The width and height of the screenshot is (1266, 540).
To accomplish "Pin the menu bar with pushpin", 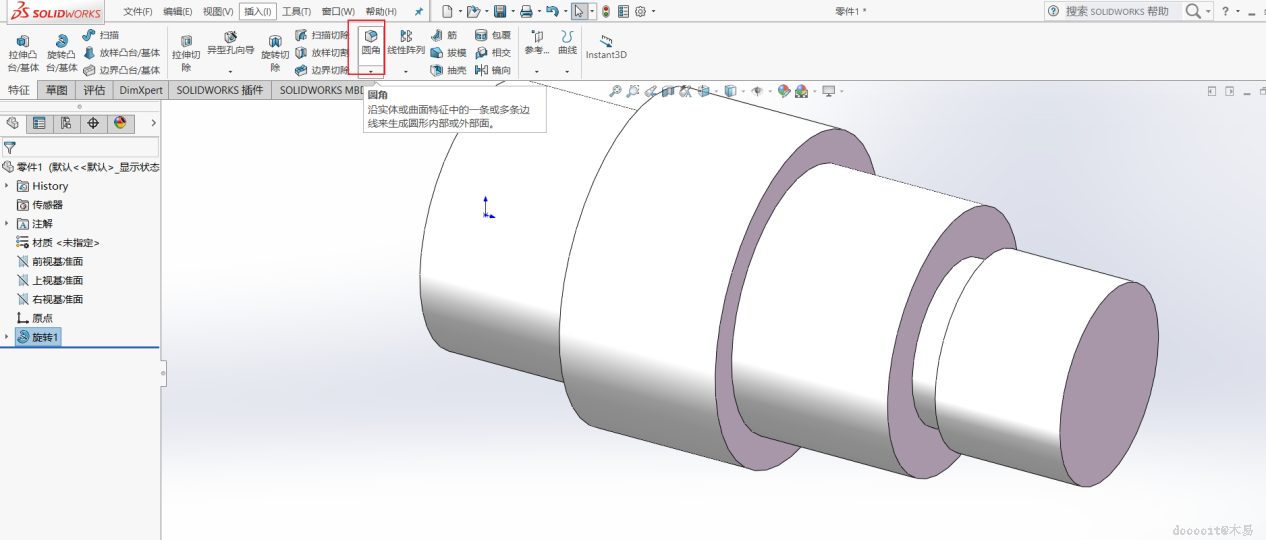I will click(x=418, y=12).
